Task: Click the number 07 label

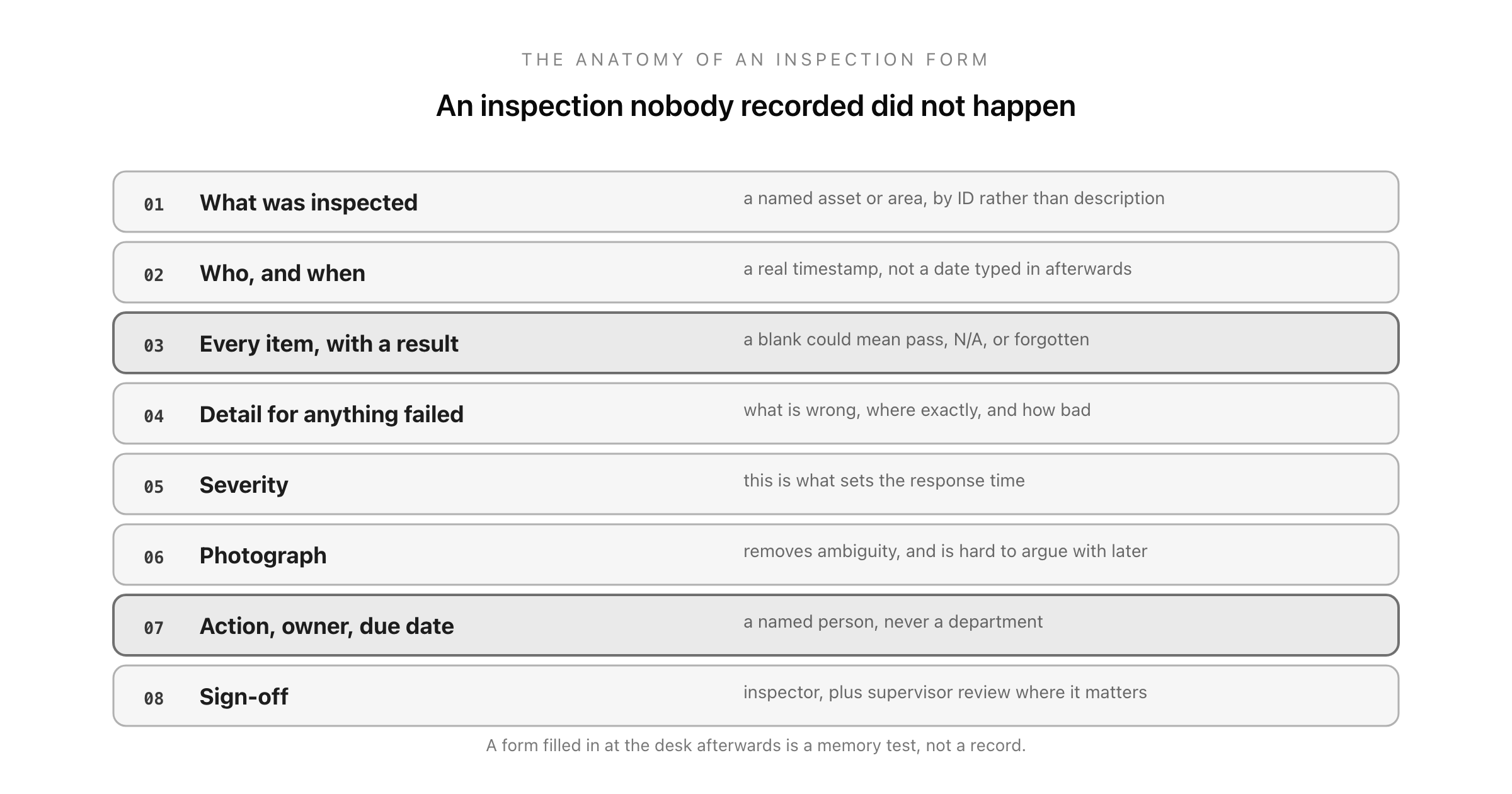Action: coord(154,628)
